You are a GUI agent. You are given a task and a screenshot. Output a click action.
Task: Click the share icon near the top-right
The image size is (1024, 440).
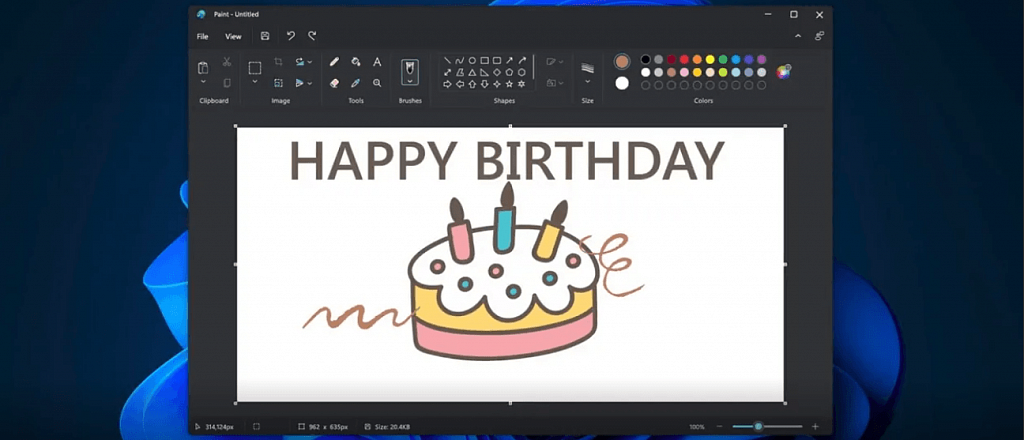point(819,36)
